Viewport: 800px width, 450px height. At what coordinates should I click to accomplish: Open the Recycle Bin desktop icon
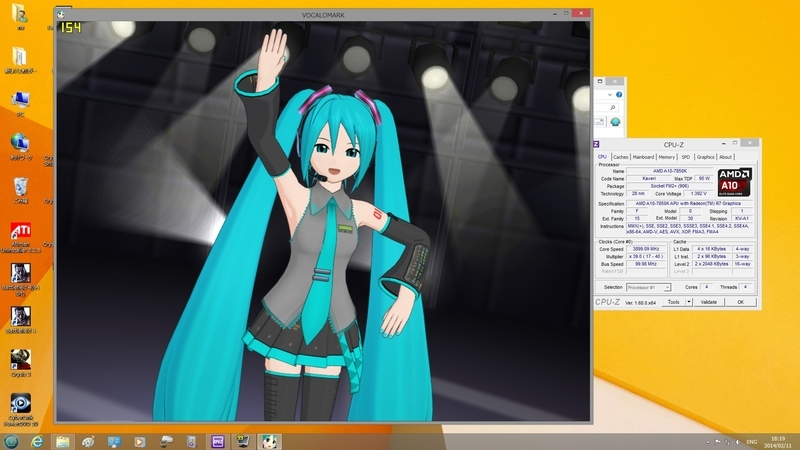(x=20, y=189)
